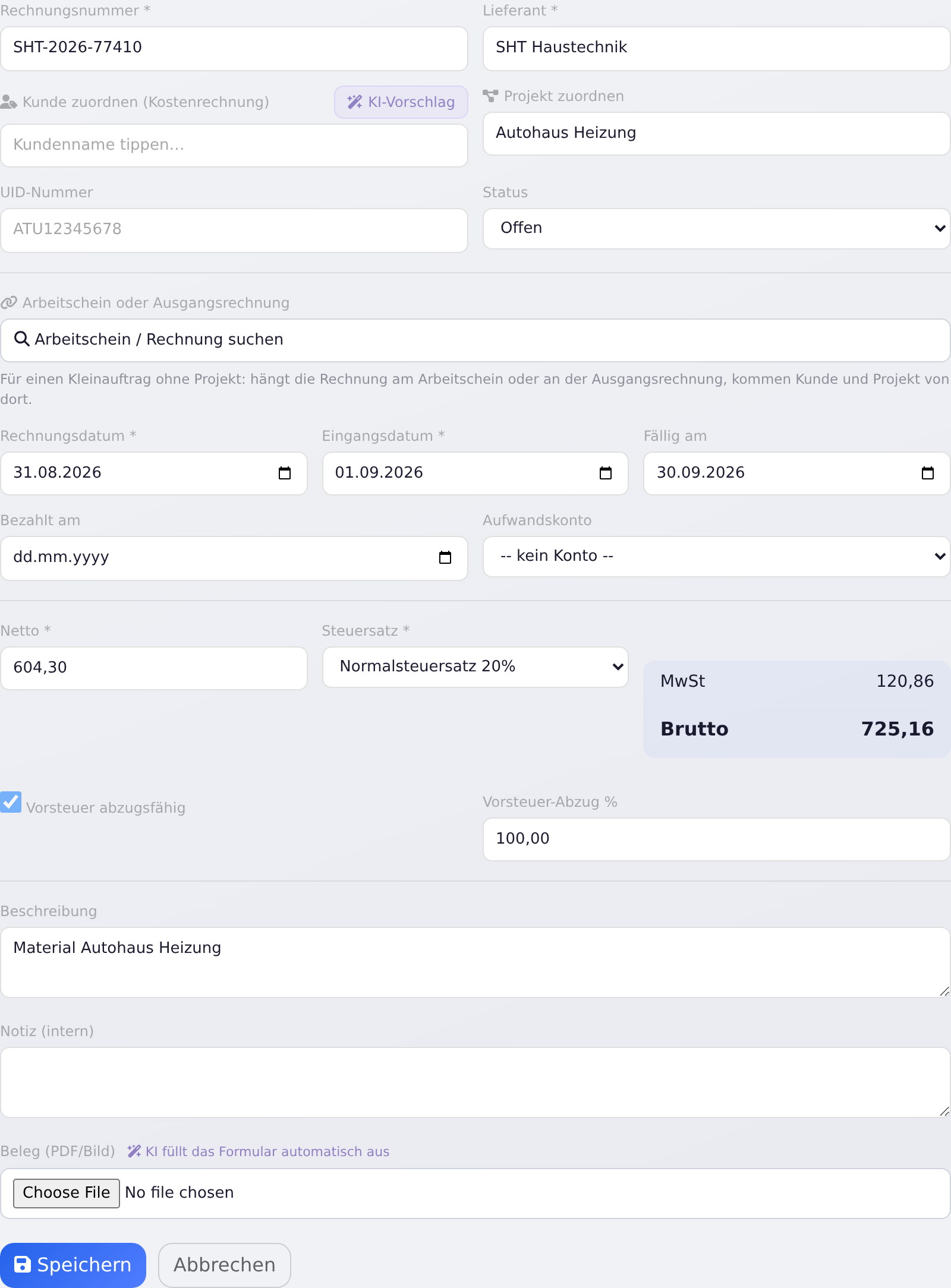Screen dimensions: 951x1288
Task: Click the Fällig am date value 30.09.2026
Action: pos(701,472)
